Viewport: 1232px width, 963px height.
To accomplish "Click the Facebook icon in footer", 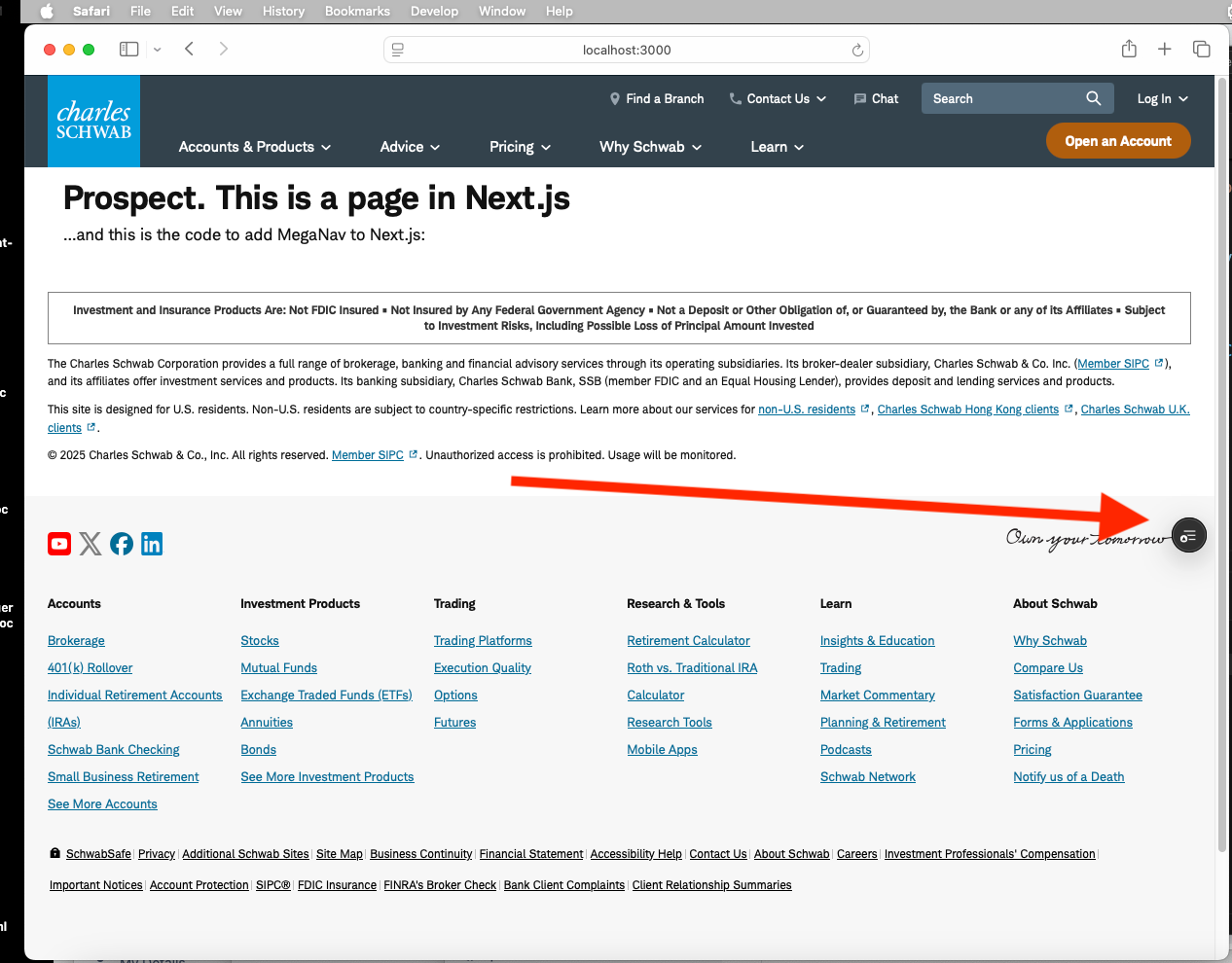I will tap(122, 544).
